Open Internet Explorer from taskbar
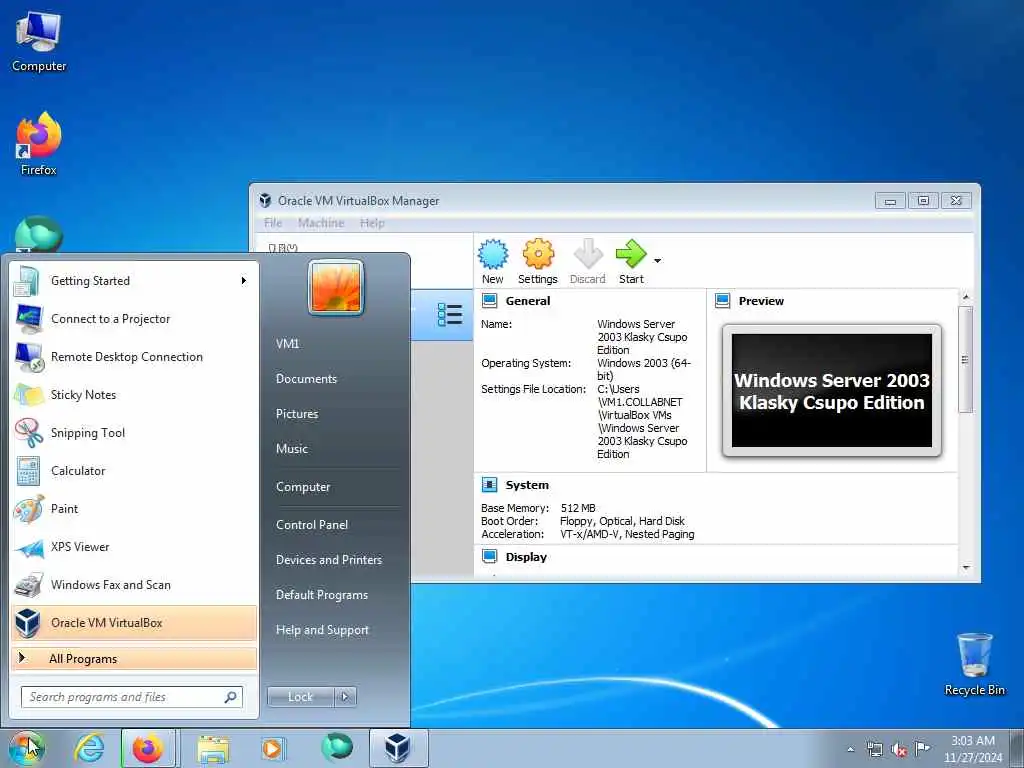 89,748
